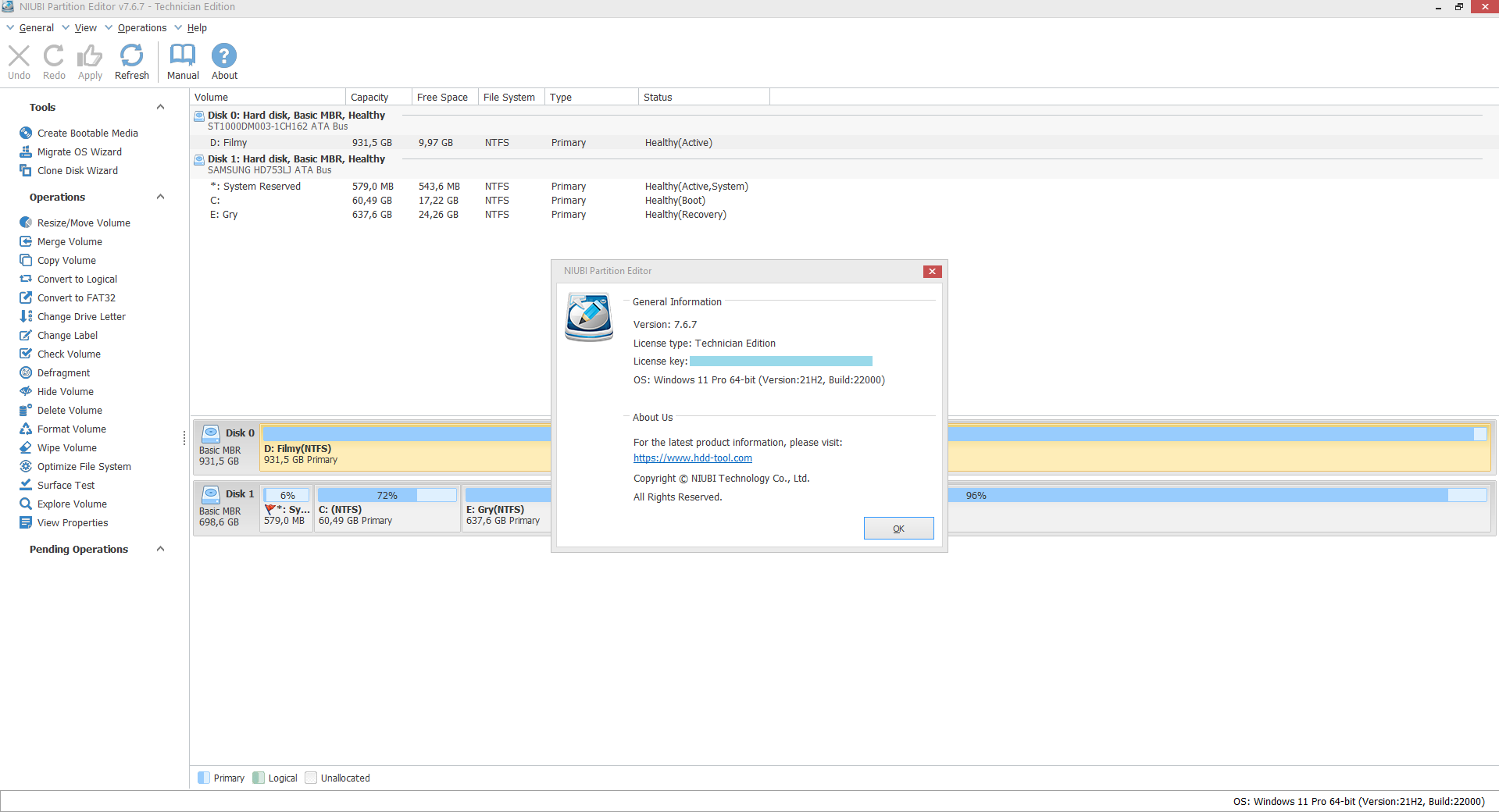The width and height of the screenshot is (1499, 812).
Task: Select System Reserved partition block on Disk 1
Action: pyautogui.click(x=287, y=508)
